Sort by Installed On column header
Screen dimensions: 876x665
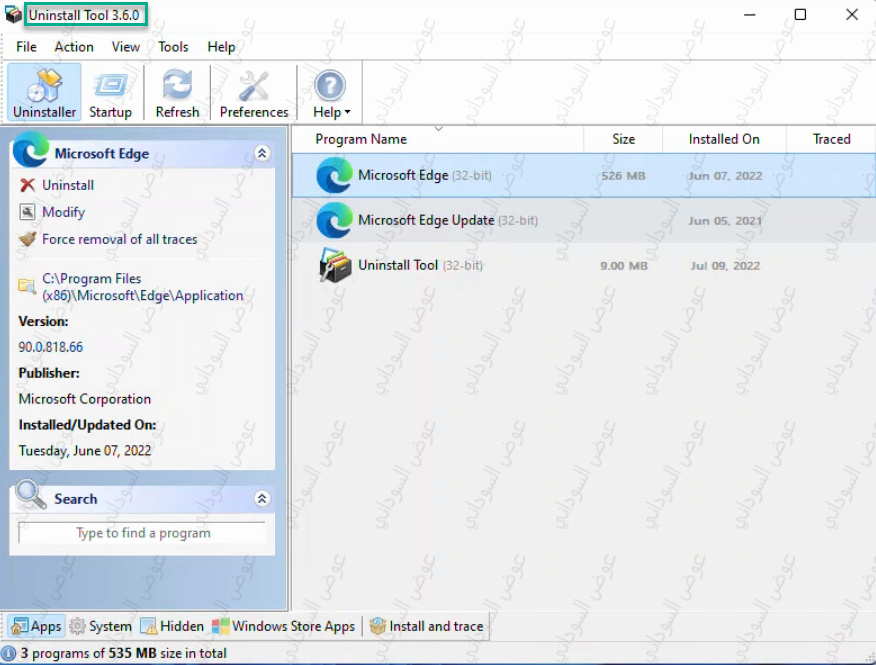[724, 139]
